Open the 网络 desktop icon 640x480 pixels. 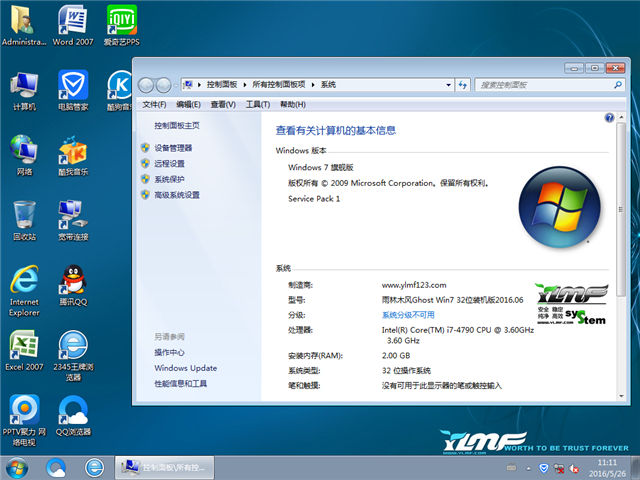[x=24, y=155]
